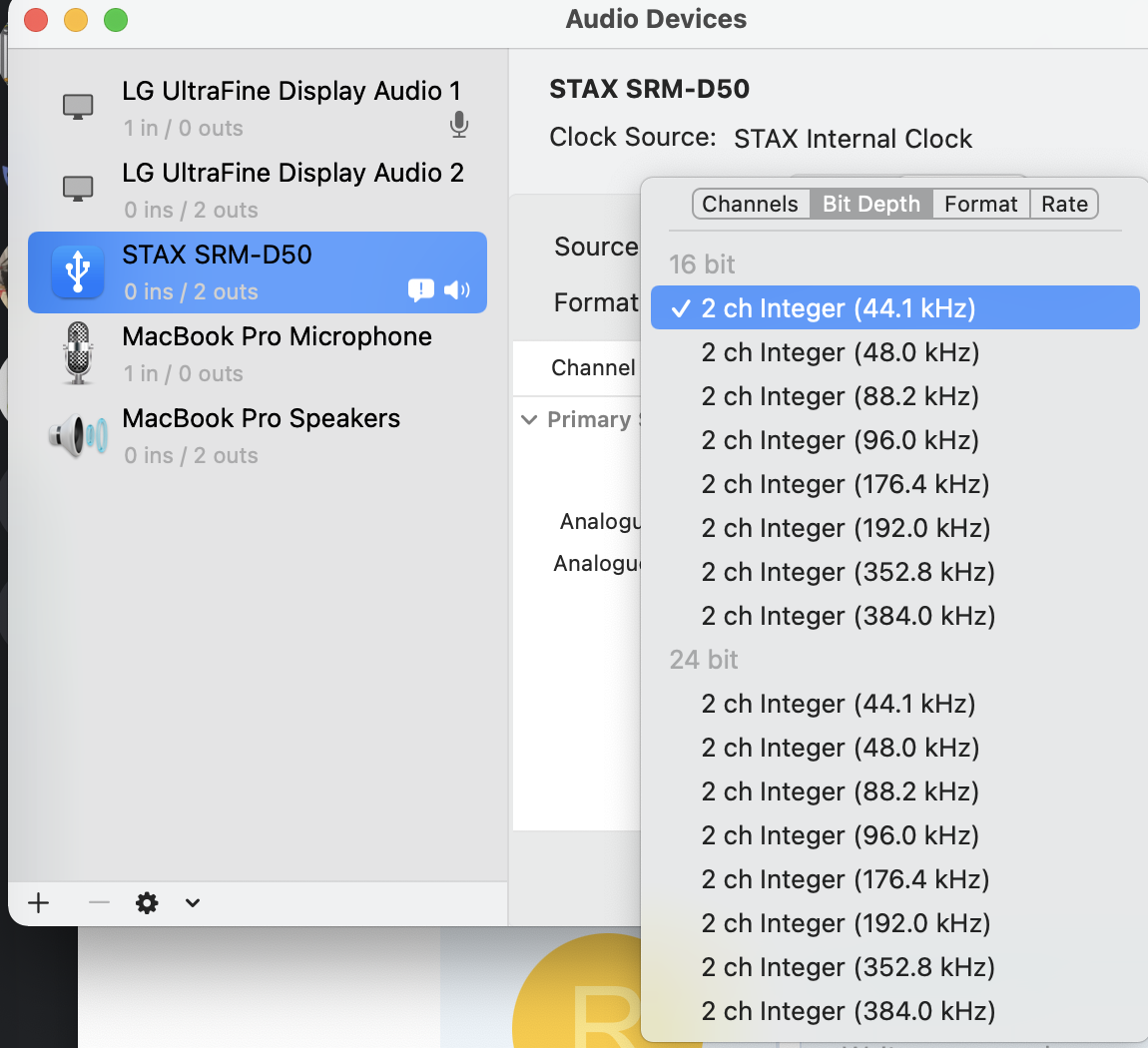Screen dimensions: 1148x1048
Task: Click the 24 bit section header
Action: [x=704, y=660]
